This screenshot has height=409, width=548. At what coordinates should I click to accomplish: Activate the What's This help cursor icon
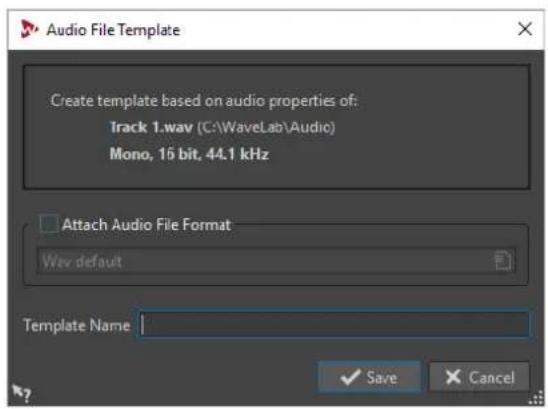pyautogui.click(x=21, y=393)
